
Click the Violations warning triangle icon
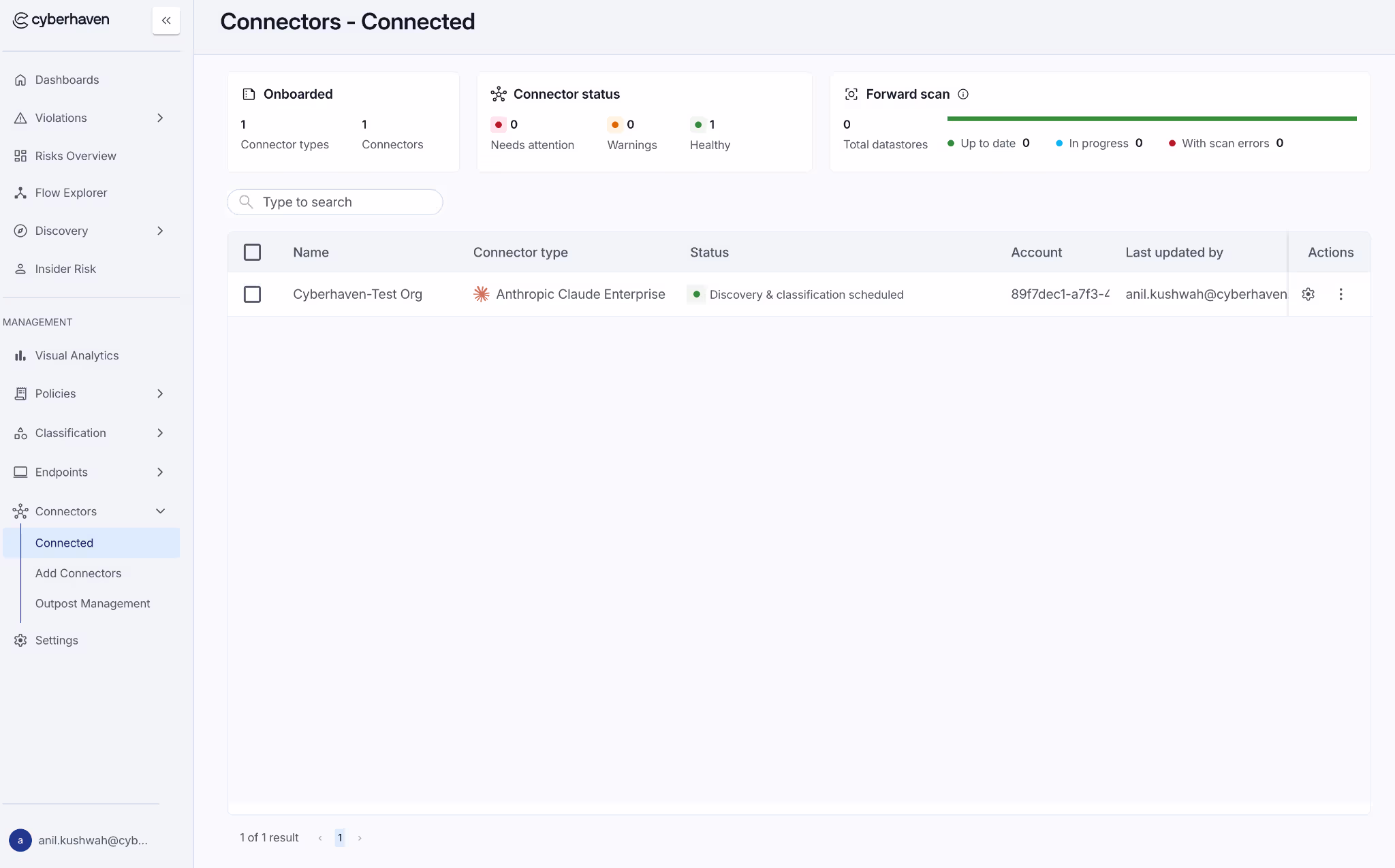tap(20, 118)
